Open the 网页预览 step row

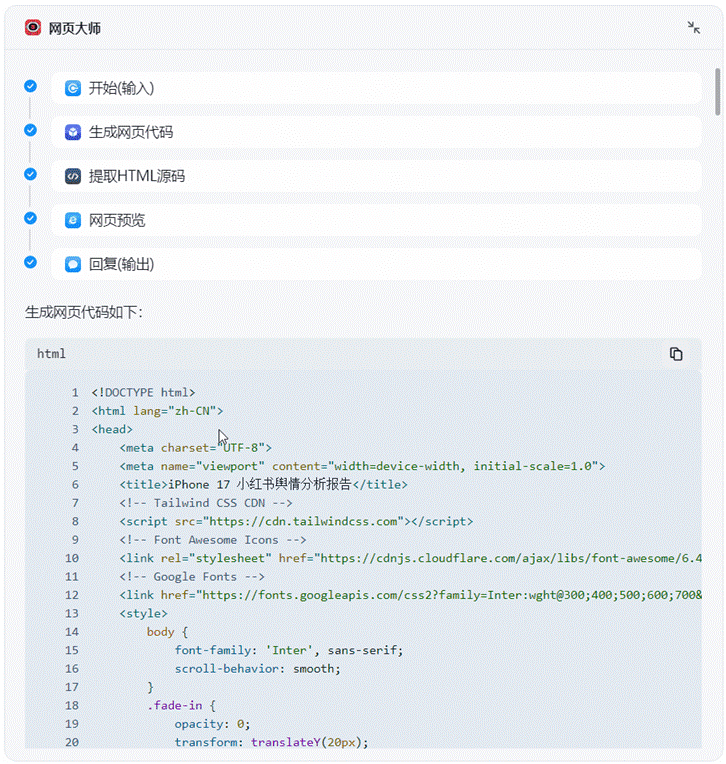pyautogui.click(x=380, y=220)
